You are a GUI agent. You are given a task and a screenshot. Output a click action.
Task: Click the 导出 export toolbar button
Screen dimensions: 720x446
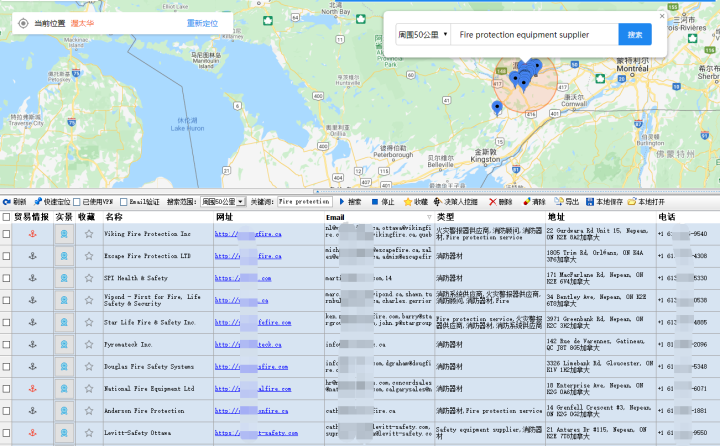point(567,202)
